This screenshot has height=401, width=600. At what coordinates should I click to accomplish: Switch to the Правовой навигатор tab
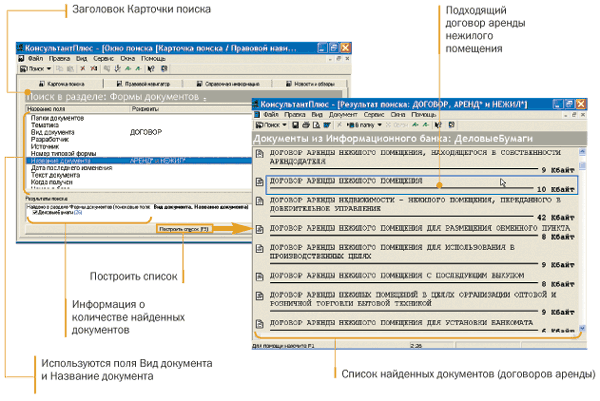[143, 84]
